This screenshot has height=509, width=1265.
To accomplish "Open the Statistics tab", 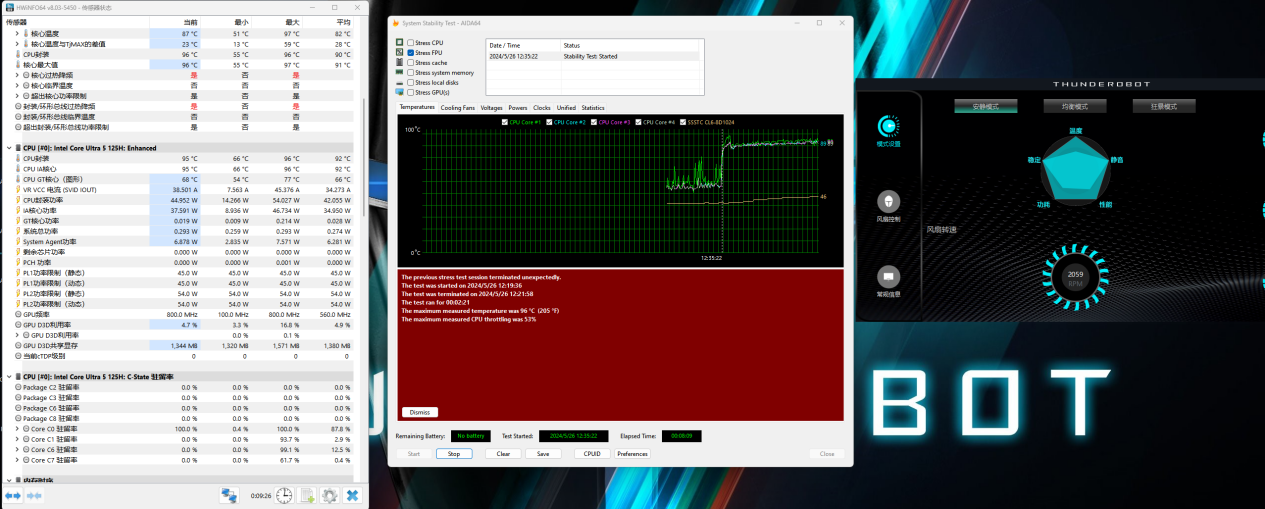I will click(x=593, y=107).
